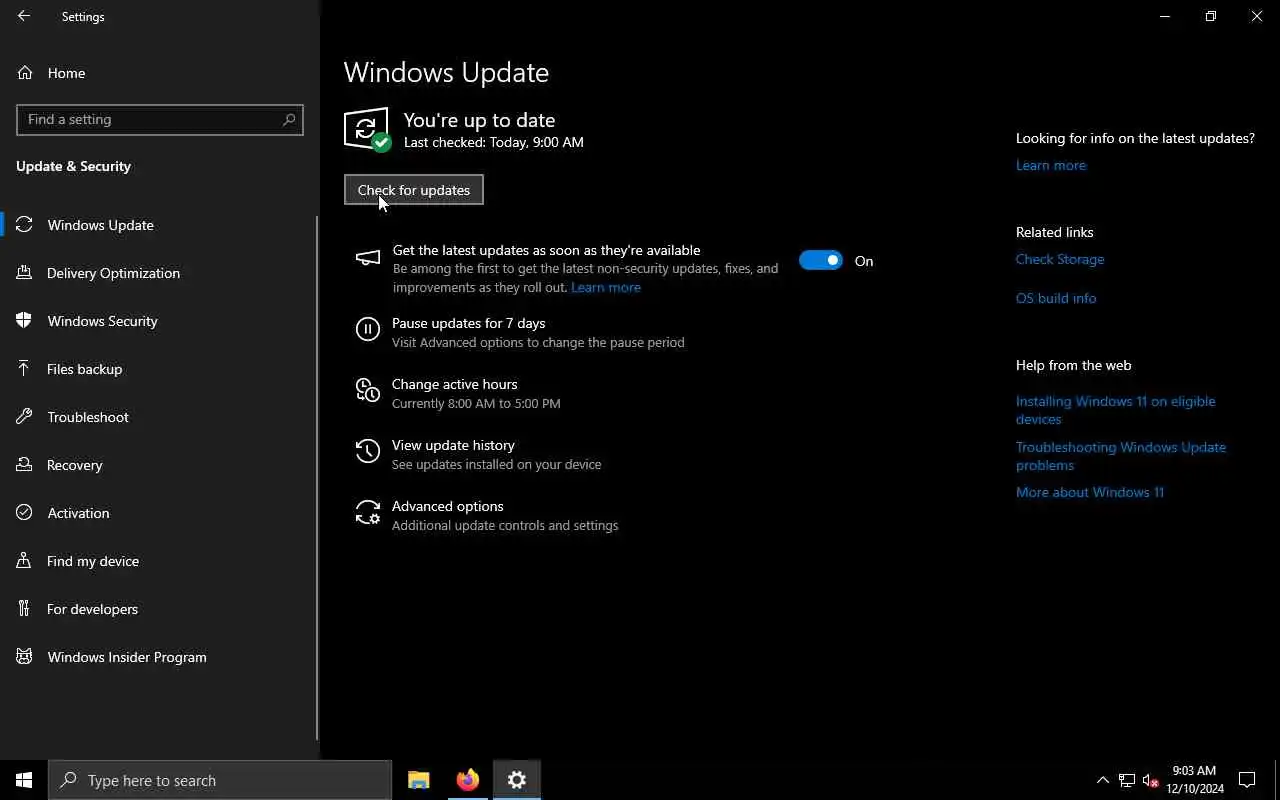Click the search magnifier in Find a setting
This screenshot has width=1280, height=800.
(x=289, y=119)
